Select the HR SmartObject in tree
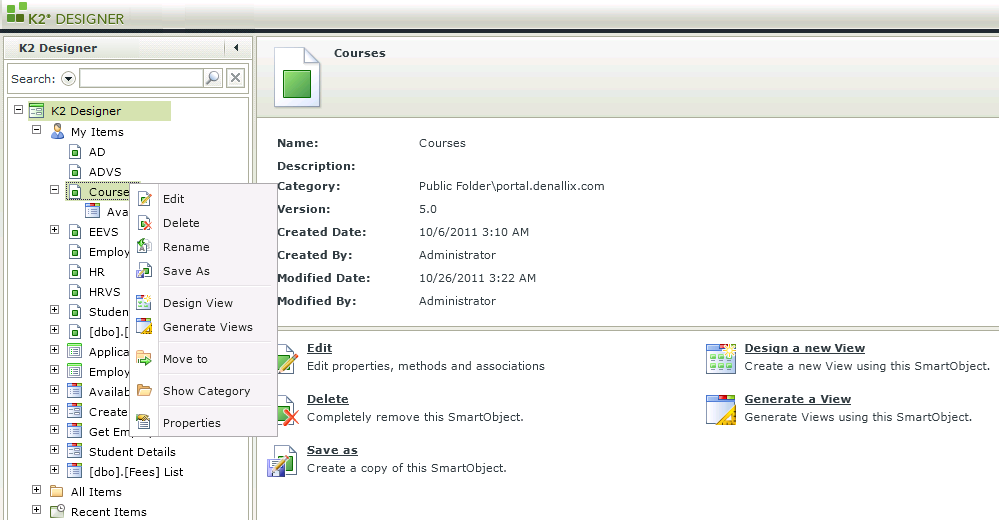The image size is (999, 520). tap(96, 272)
